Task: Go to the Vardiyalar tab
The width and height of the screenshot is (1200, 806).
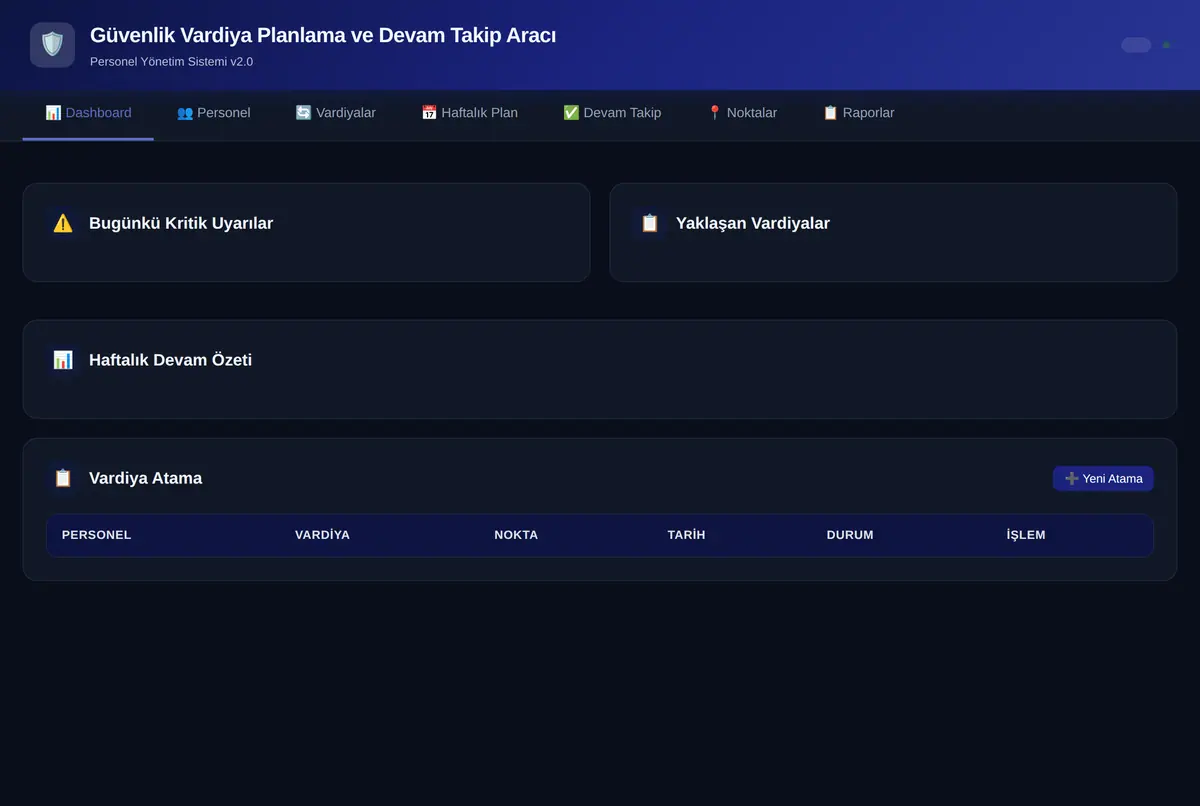Action: 336,113
